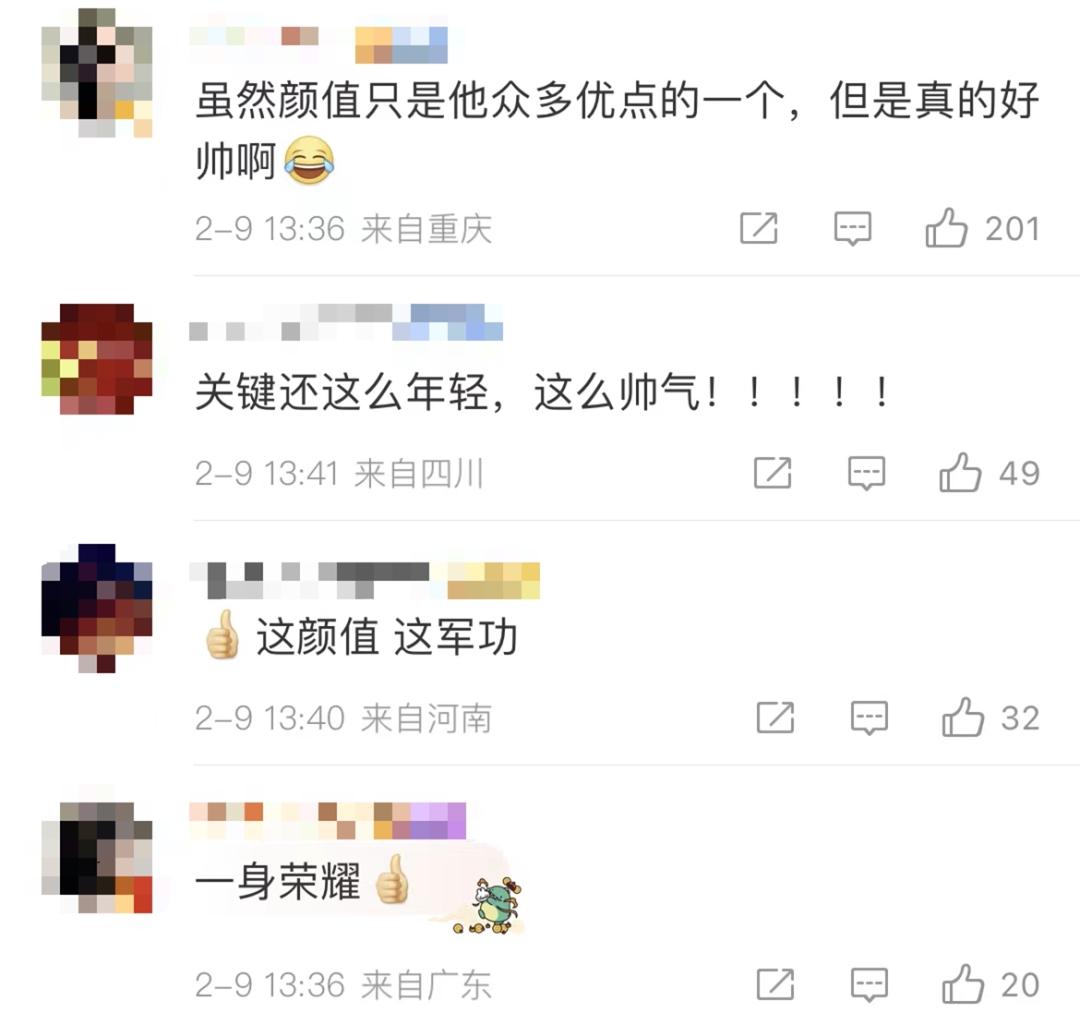Open the first commenter's avatar profile
The image size is (1080, 1013).
(x=96, y=72)
